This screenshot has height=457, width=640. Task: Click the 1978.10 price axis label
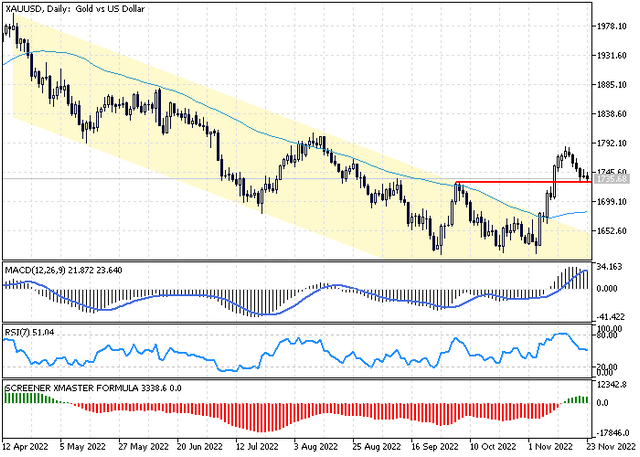coord(611,26)
